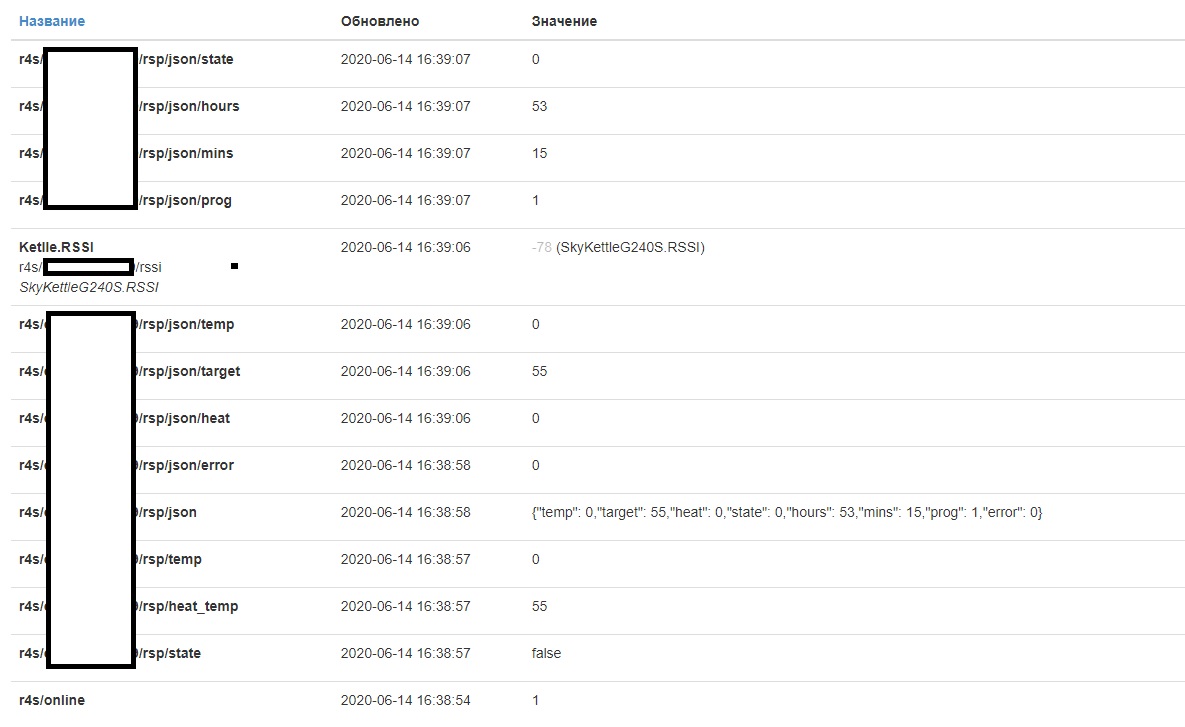
Task: Sort the table by the Название column
Action: [51, 20]
